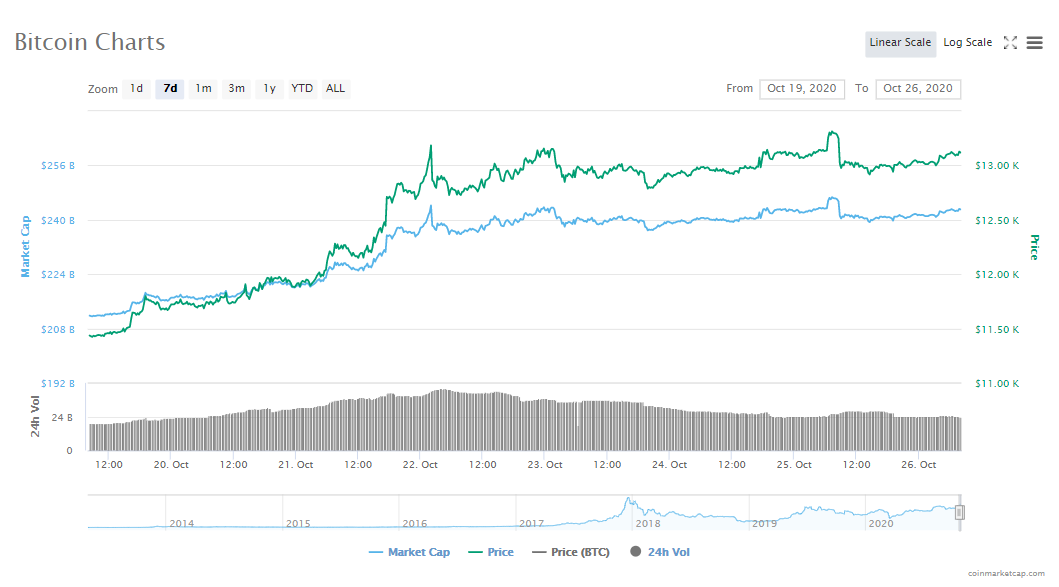The height and width of the screenshot is (587, 1059).
Task: Toggle fullscreen chart view
Action: click(1010, 43)
